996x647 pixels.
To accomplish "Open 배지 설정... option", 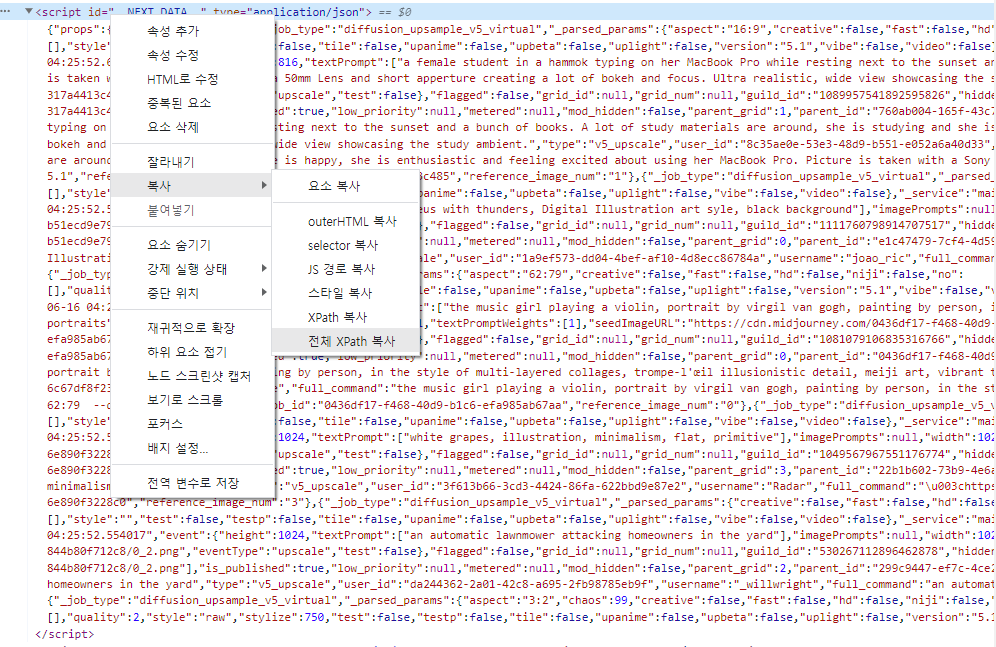I will (192, 448).
